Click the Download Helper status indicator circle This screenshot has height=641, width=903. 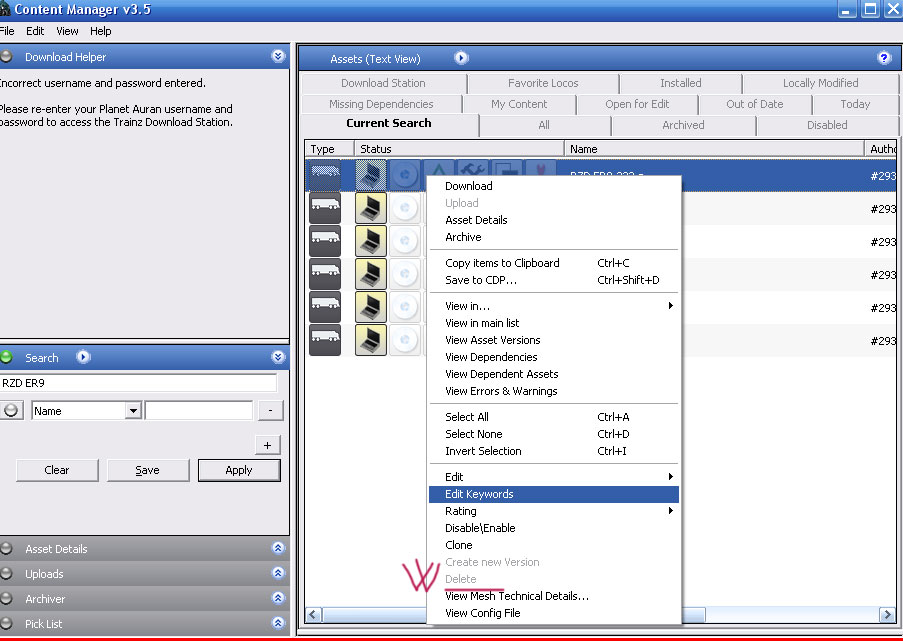pos(6,56)
